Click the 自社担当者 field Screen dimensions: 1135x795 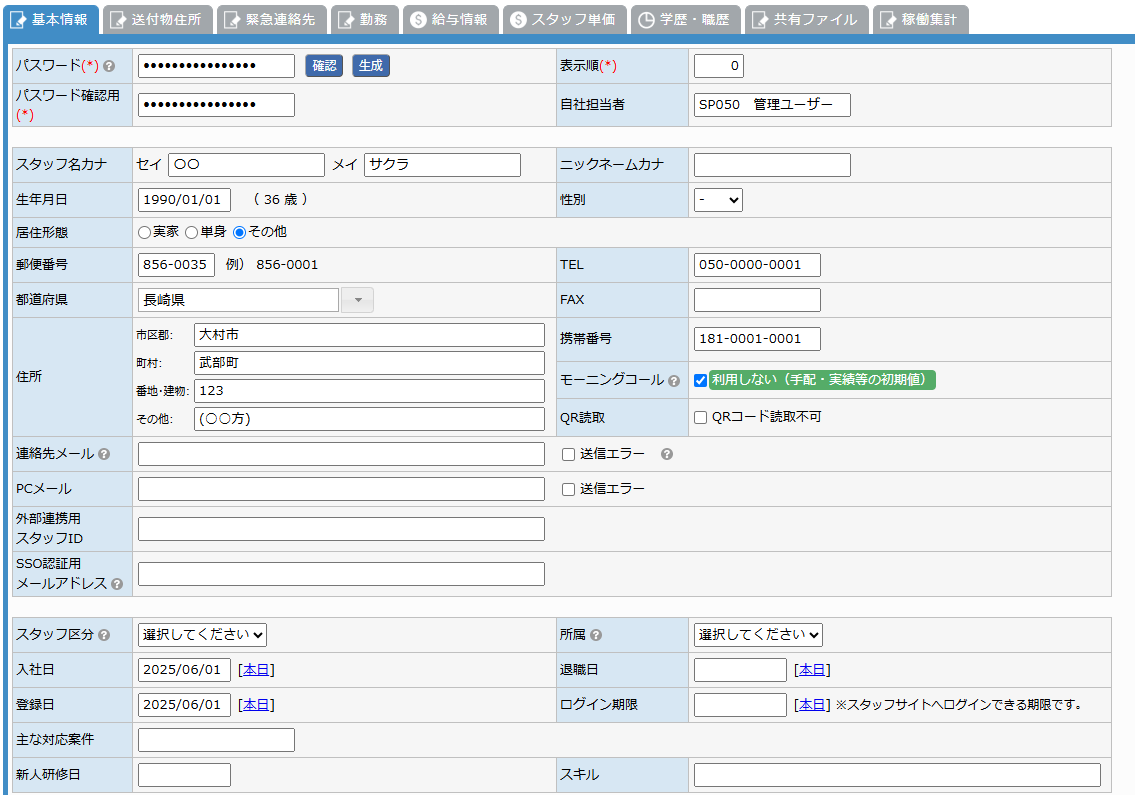coord(772,105)
